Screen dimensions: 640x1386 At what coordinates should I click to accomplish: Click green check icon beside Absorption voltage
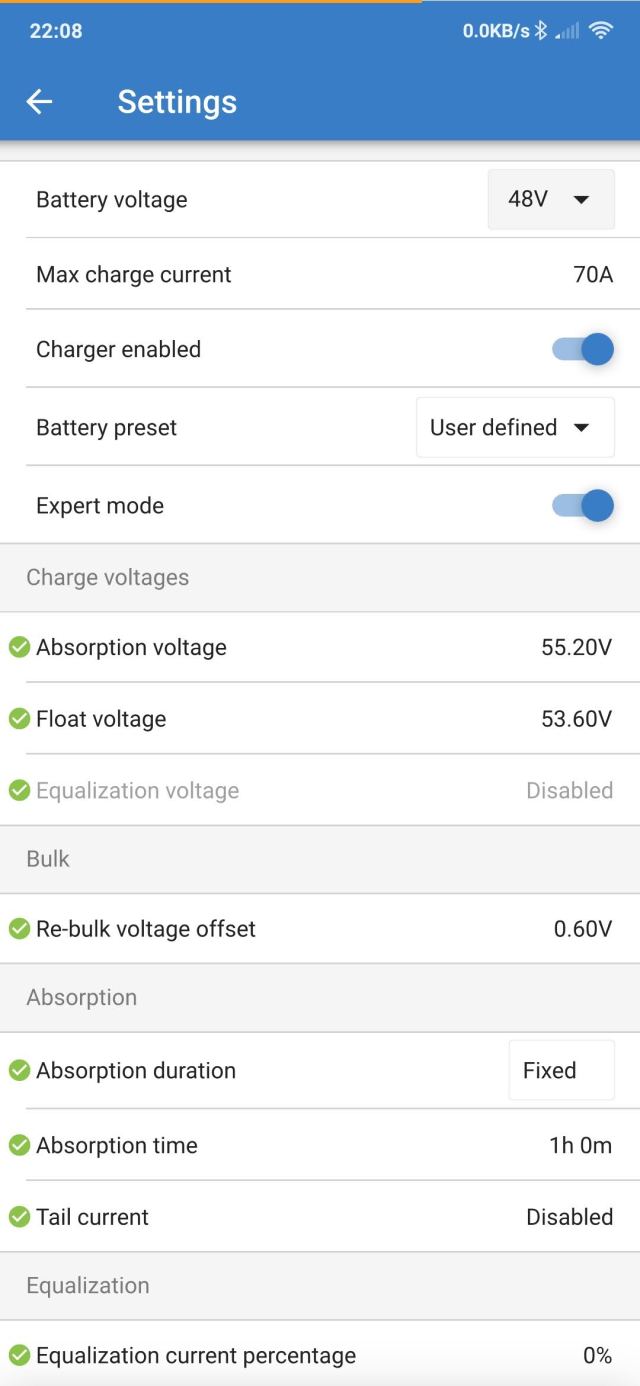[19, 647]
